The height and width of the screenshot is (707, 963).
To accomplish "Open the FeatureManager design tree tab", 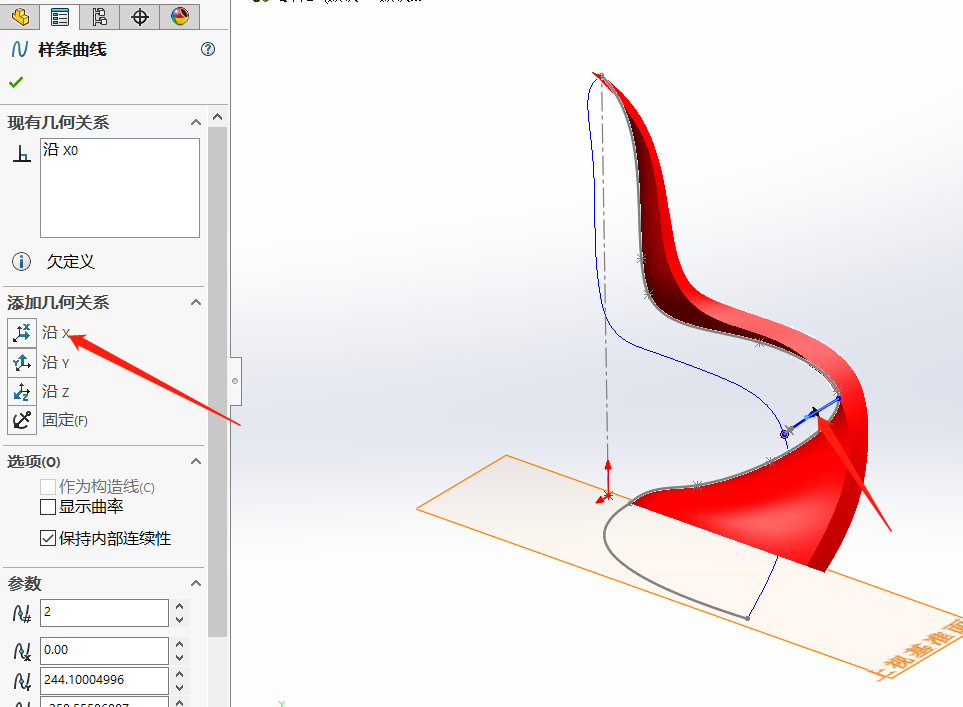I will (x=20, y=17).
